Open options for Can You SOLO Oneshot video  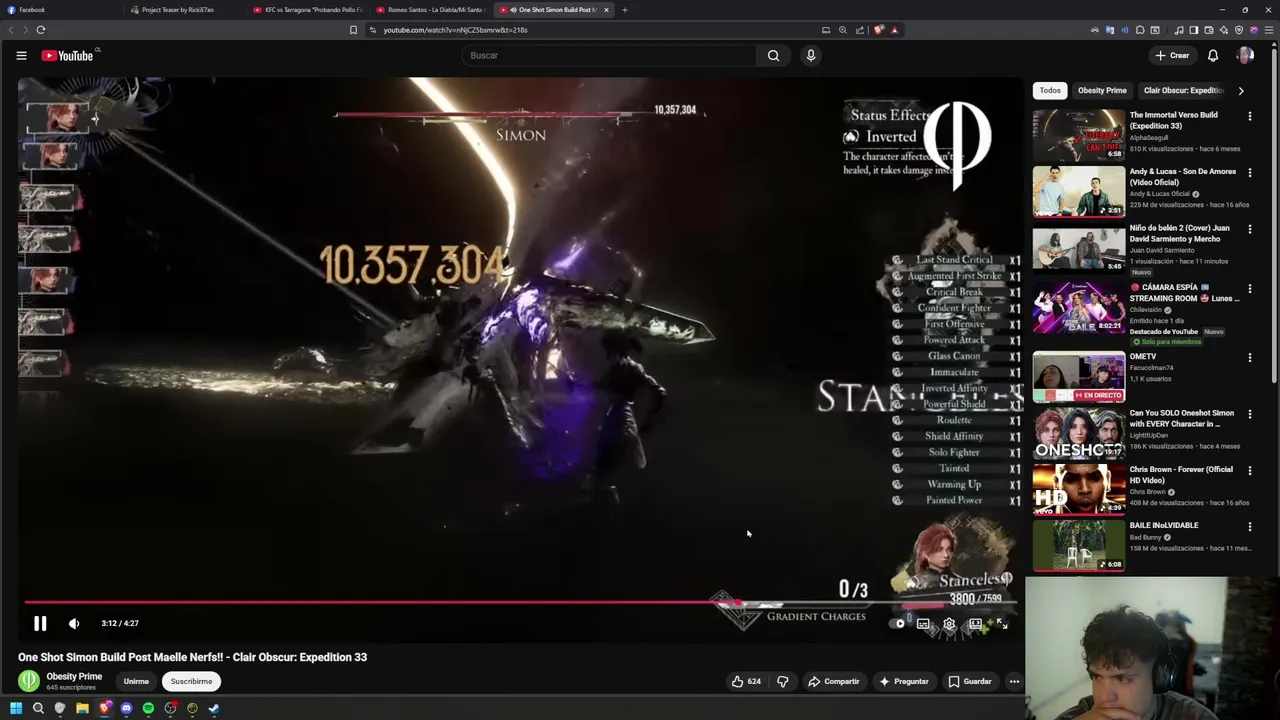(x=1250, y=414)
